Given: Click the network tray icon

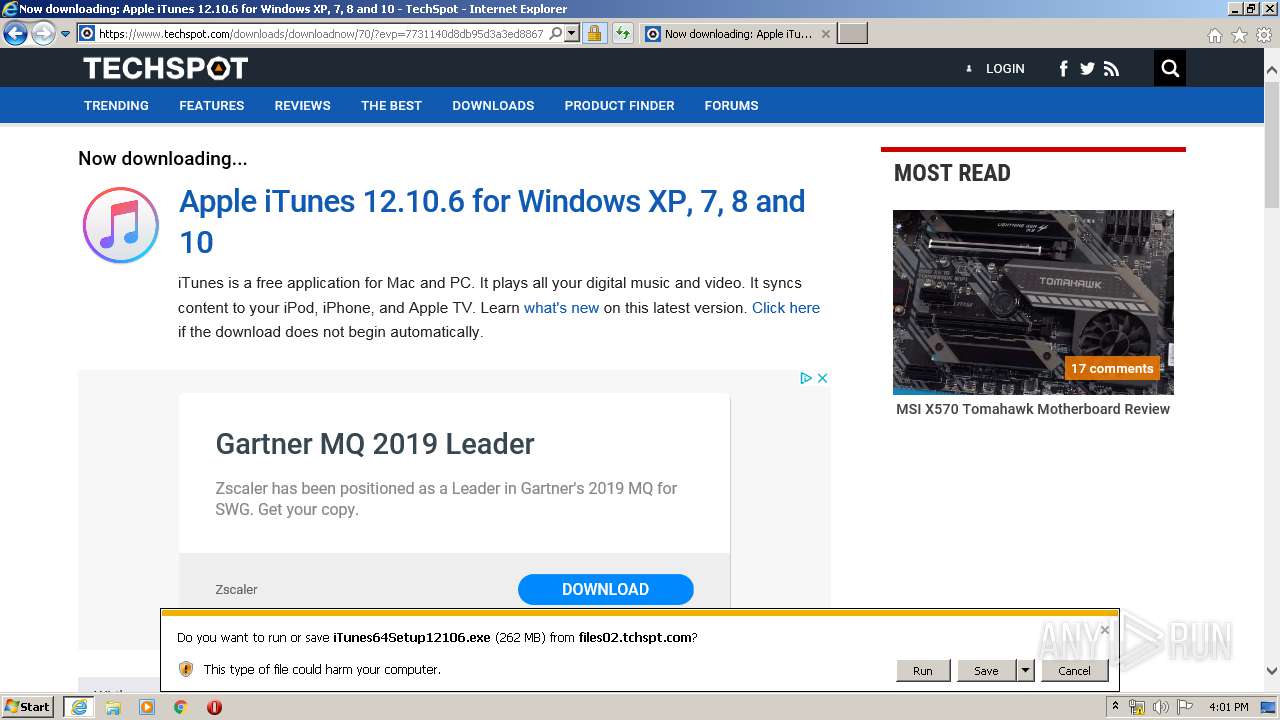Looking at the screenshot, I should tap(1137, 707).
